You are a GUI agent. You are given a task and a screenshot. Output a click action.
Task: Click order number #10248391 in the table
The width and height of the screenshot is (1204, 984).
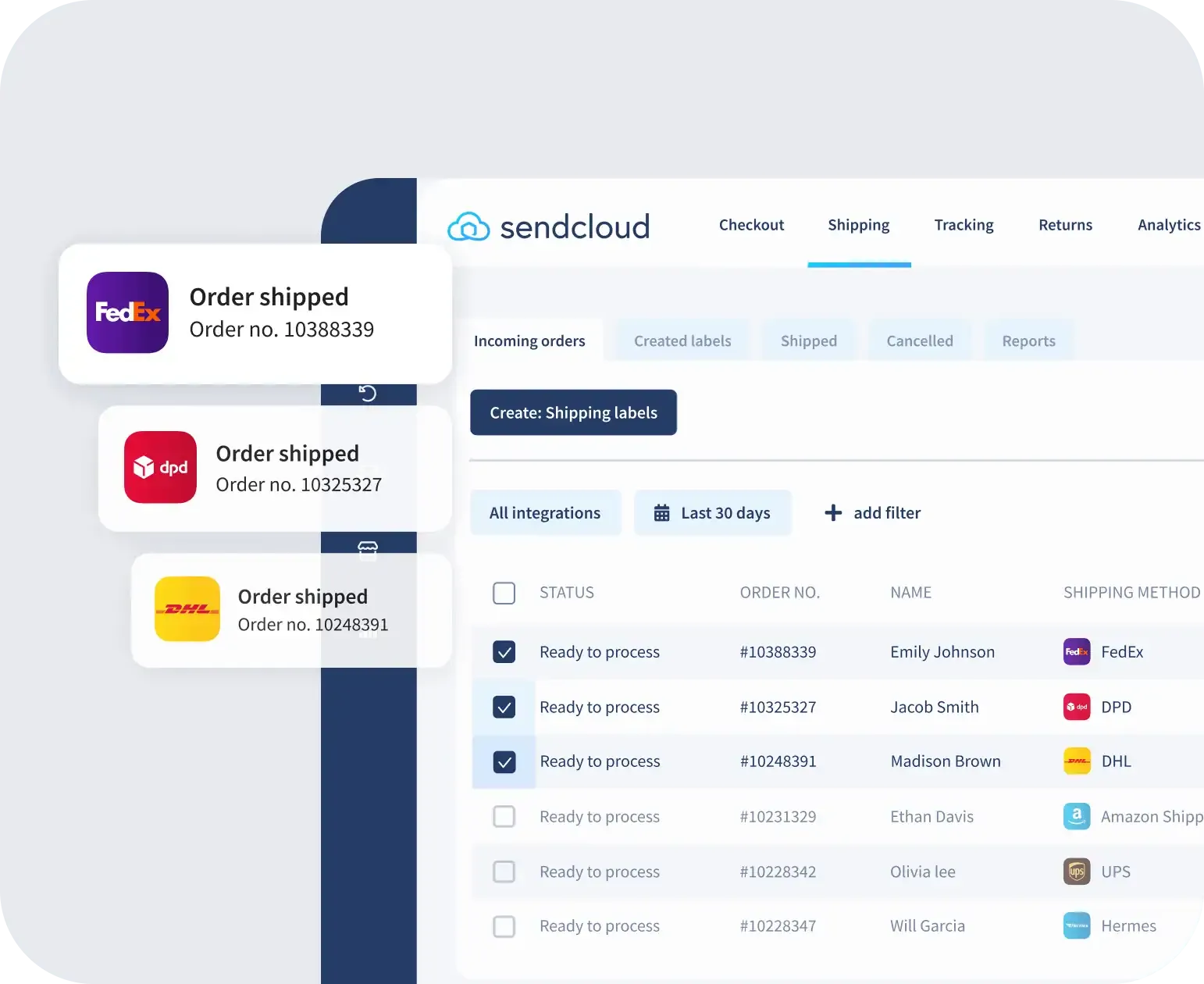[x=778, y=761]
